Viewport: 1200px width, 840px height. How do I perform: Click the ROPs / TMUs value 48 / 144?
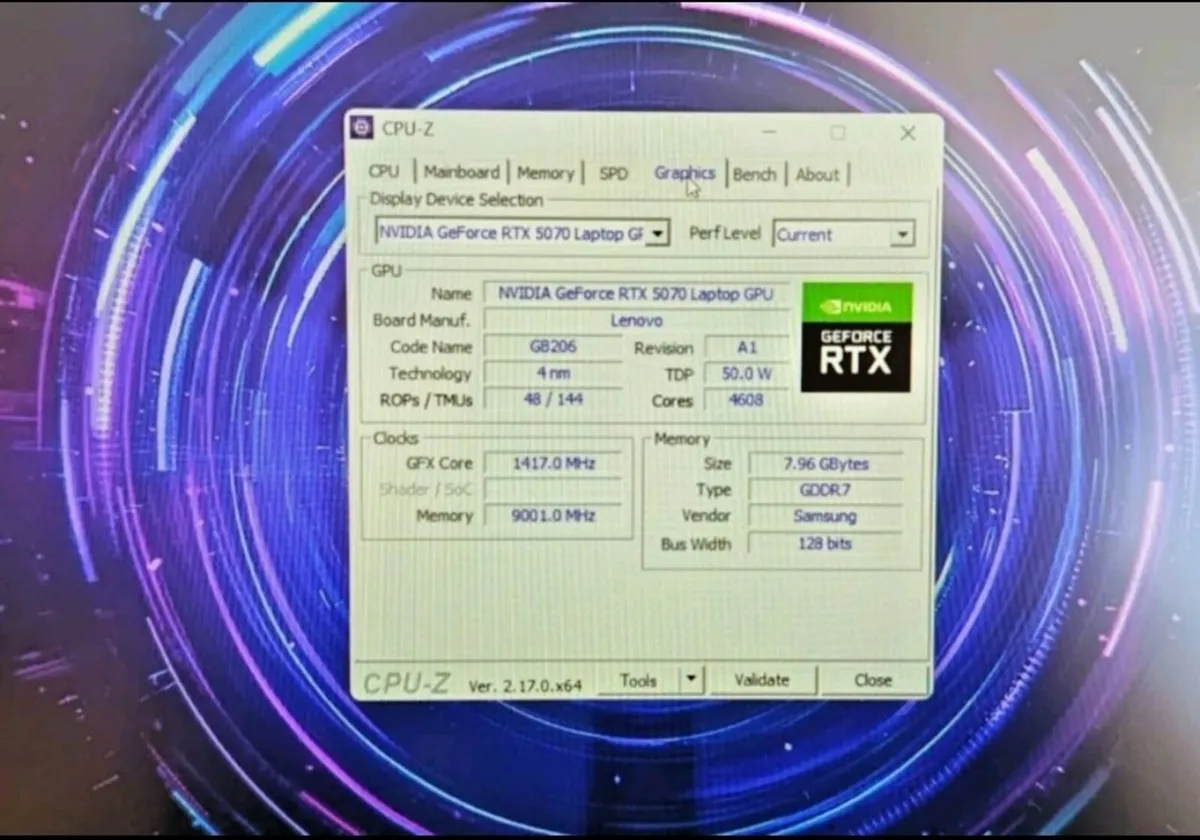pyautogui.click(x=553, y=399)
